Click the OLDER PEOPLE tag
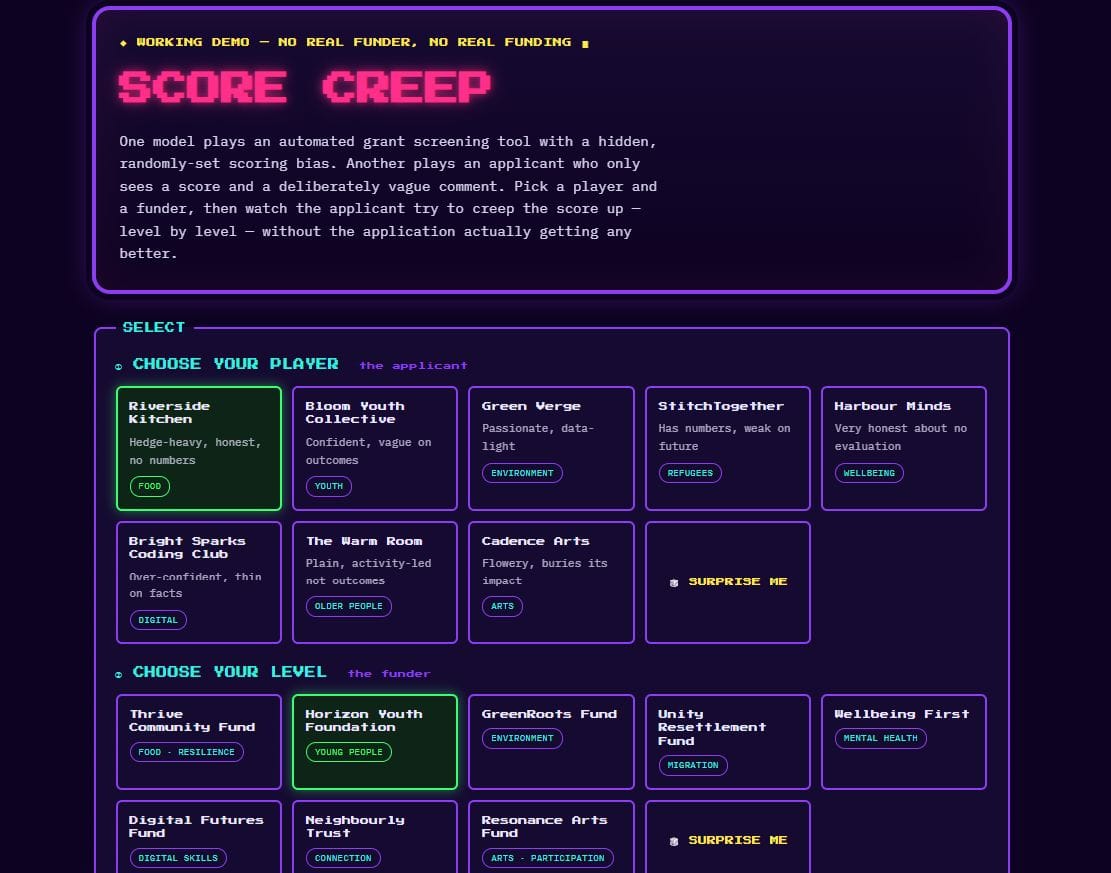 [349, 606]
